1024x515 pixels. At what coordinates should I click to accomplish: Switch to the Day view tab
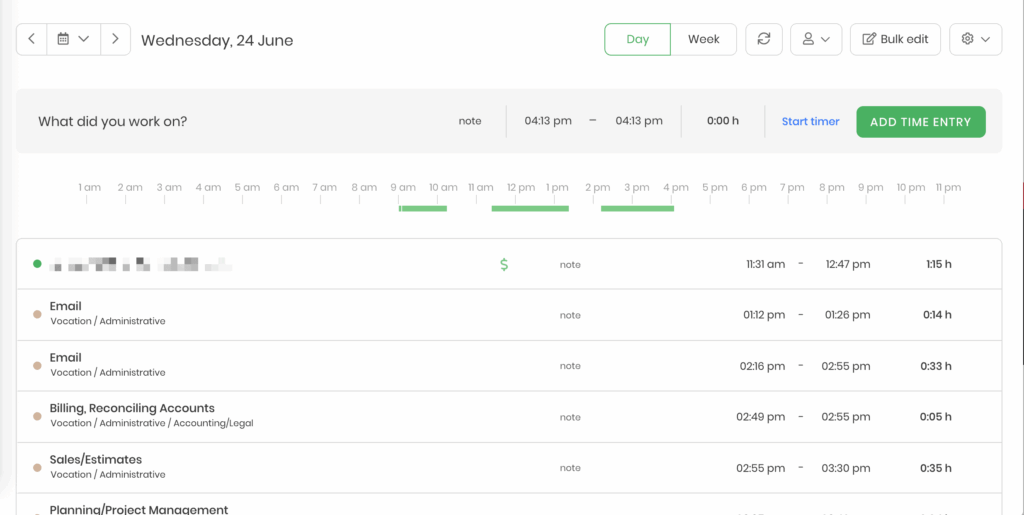coord(637,40)
